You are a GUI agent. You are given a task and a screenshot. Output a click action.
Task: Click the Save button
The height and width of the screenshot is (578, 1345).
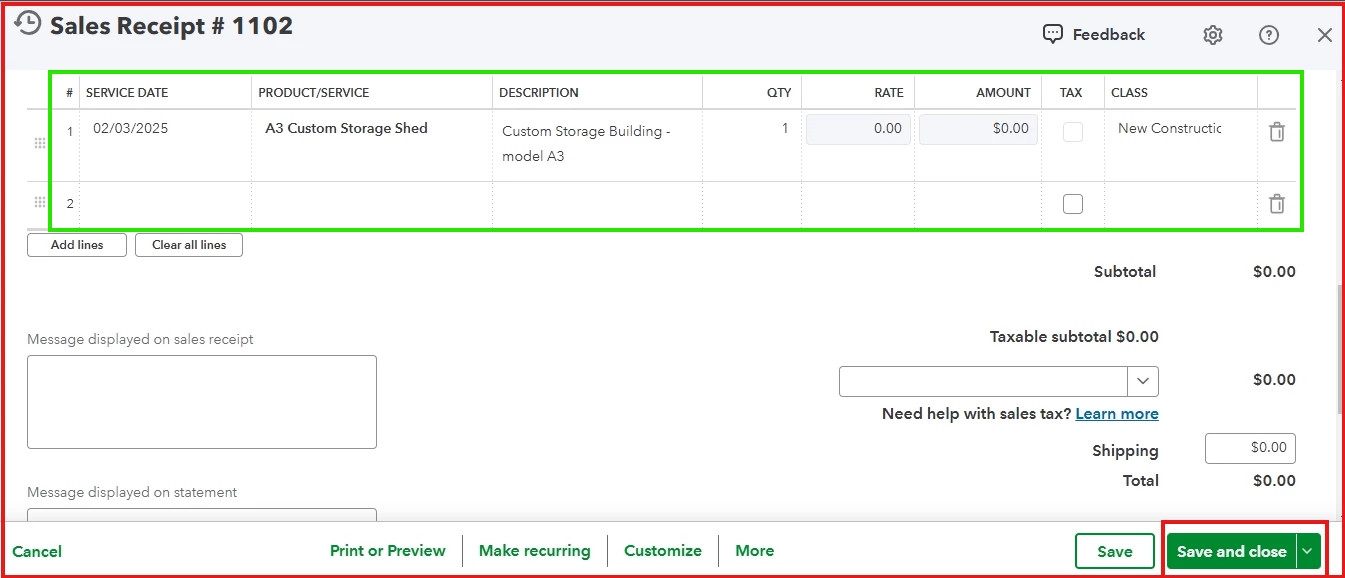click(1115, 551)
